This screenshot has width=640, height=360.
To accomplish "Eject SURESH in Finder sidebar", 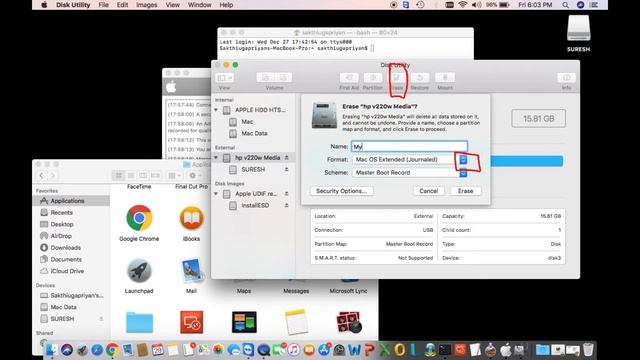I will pos(101,319).
